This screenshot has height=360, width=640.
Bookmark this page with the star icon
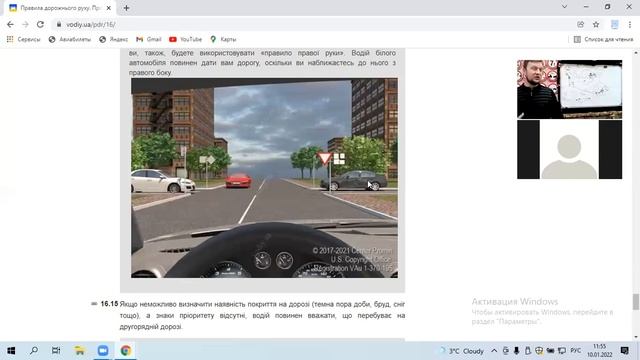[596, 24]
